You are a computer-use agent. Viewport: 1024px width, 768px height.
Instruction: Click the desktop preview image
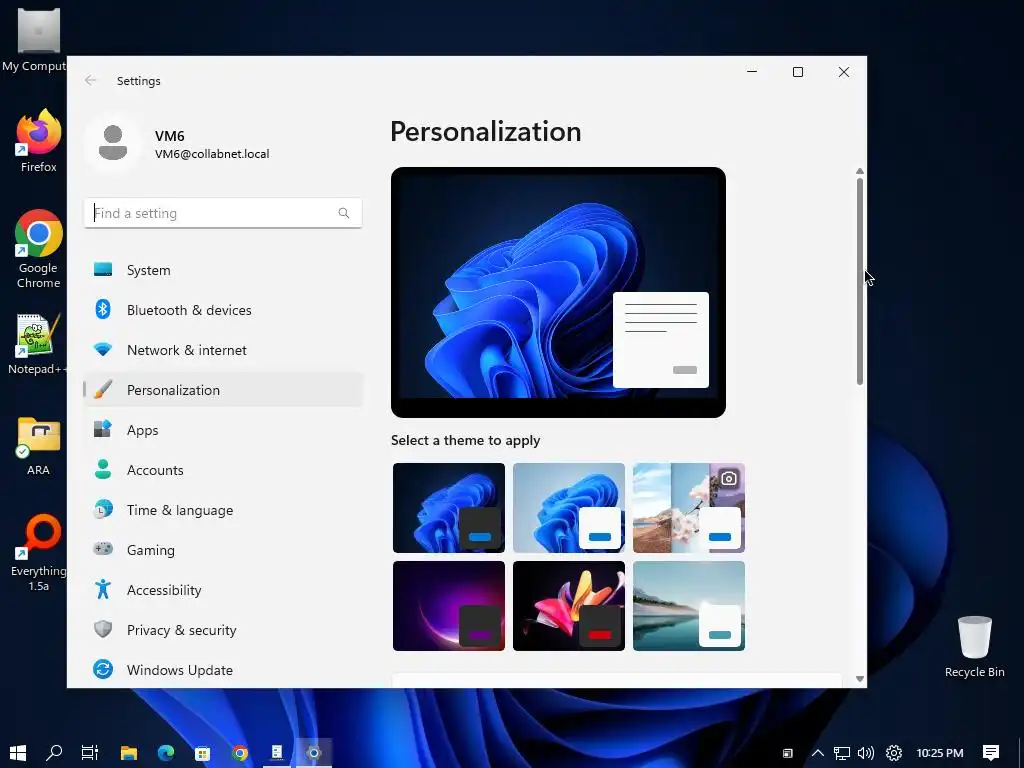click(x=558, y=292)
